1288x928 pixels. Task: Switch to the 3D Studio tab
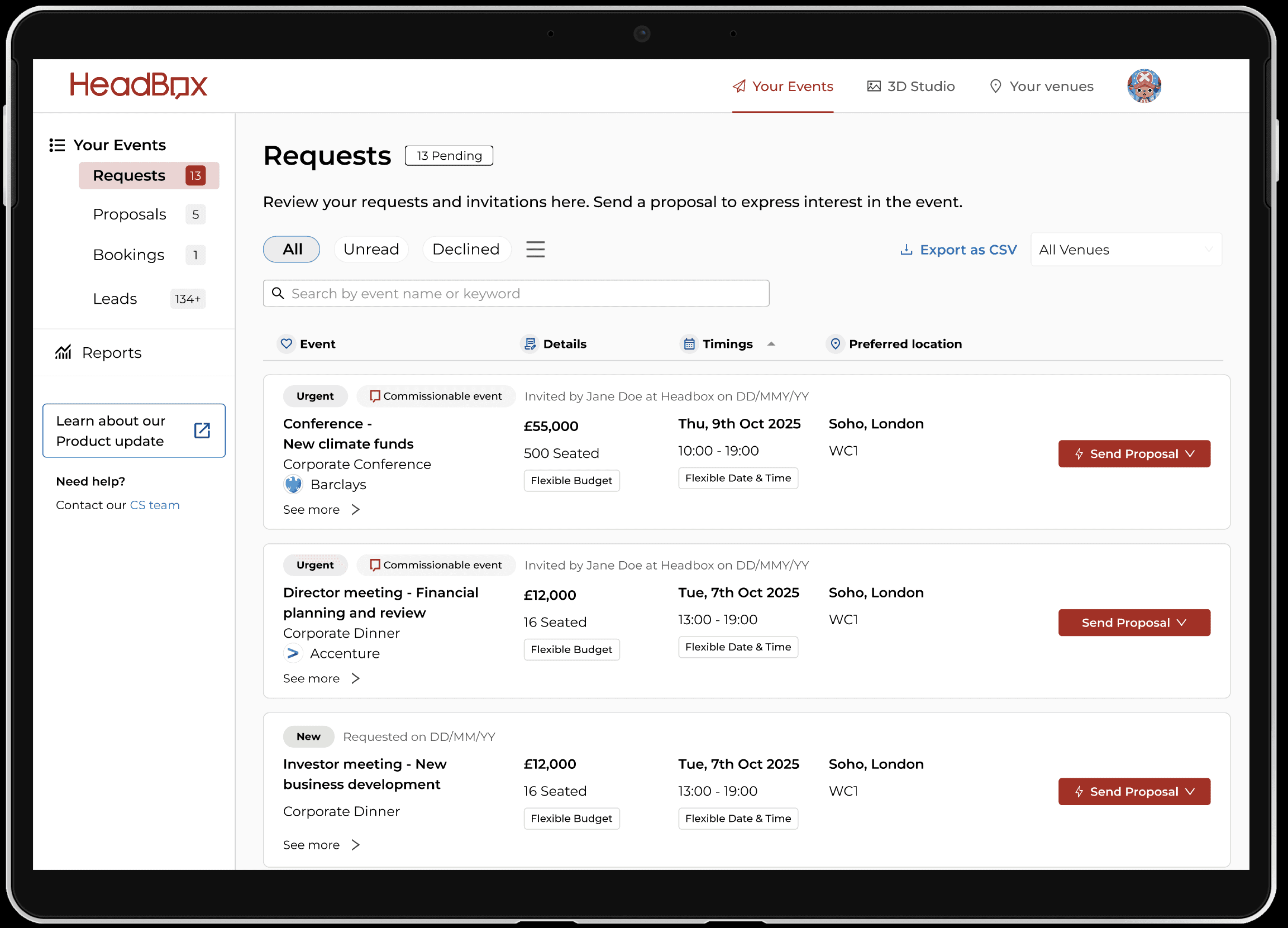click(911, 86)
